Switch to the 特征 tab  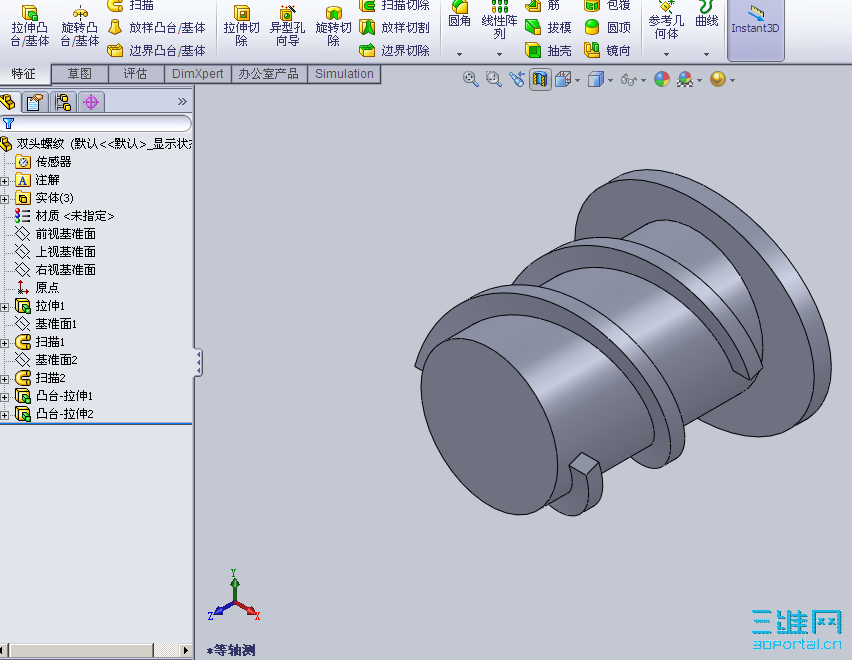[24, 74]
